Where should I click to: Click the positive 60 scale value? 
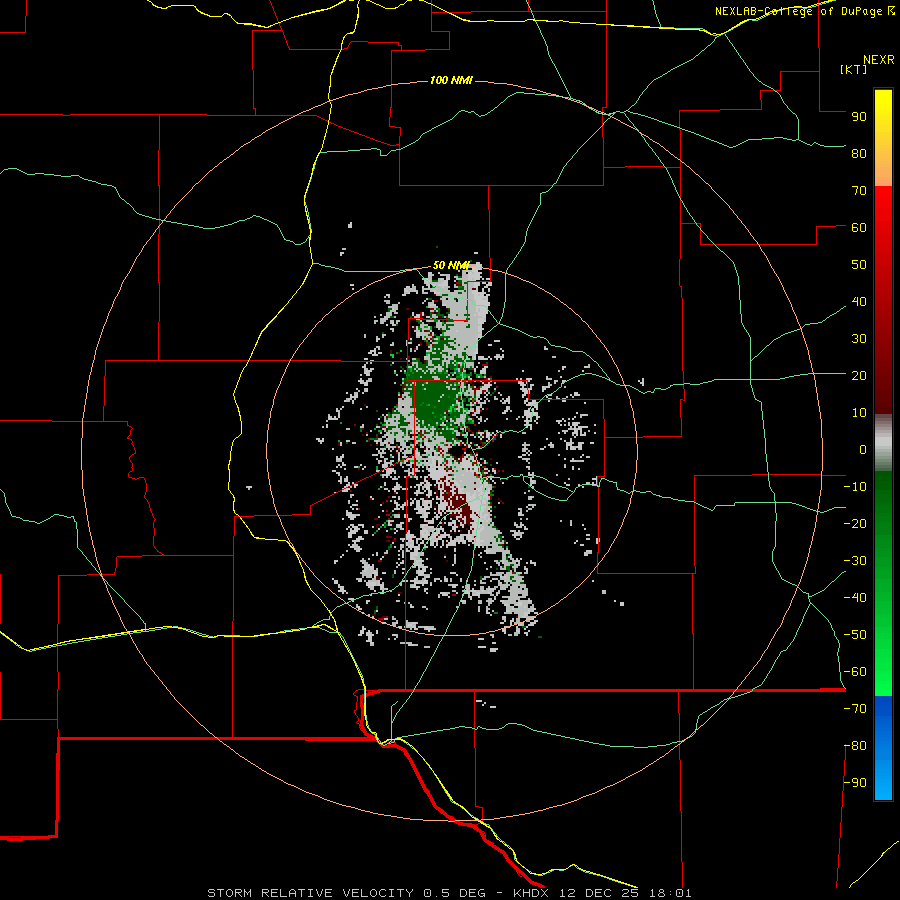tap(859, 228)
